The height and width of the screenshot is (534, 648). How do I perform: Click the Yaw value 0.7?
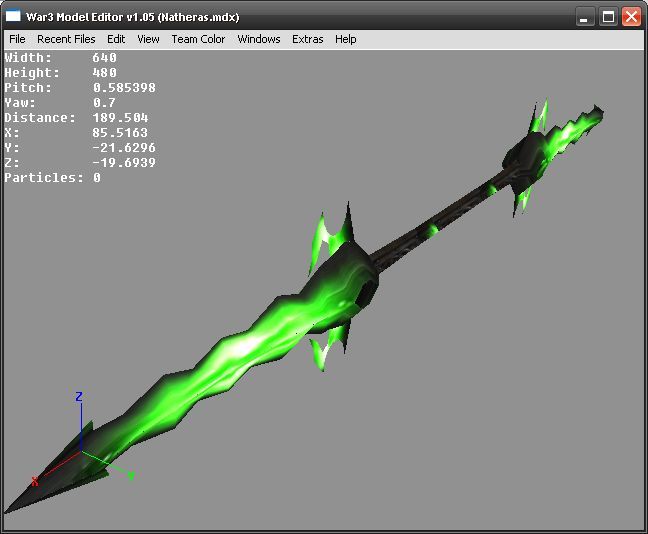104,103
